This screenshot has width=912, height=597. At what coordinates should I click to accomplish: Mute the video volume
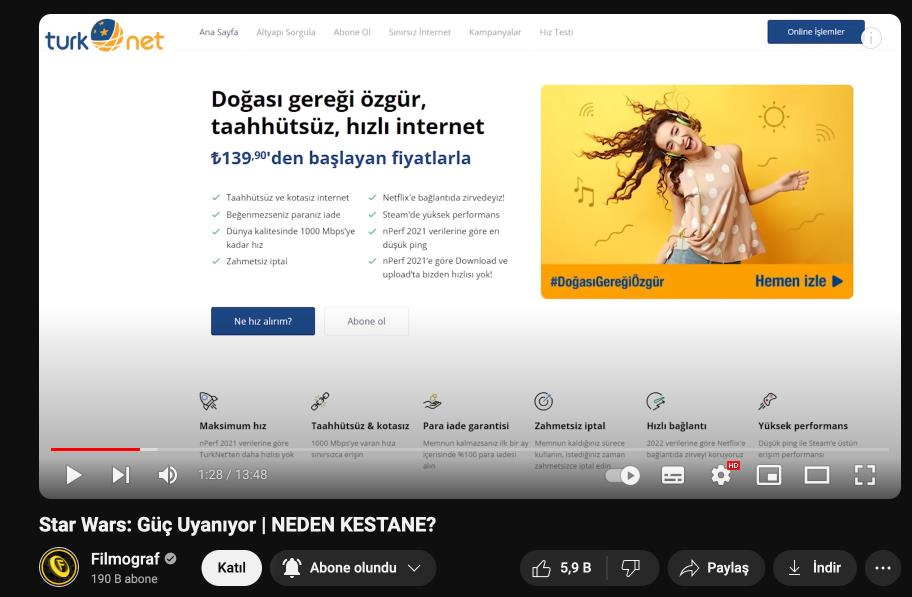(x=168, y=475)
